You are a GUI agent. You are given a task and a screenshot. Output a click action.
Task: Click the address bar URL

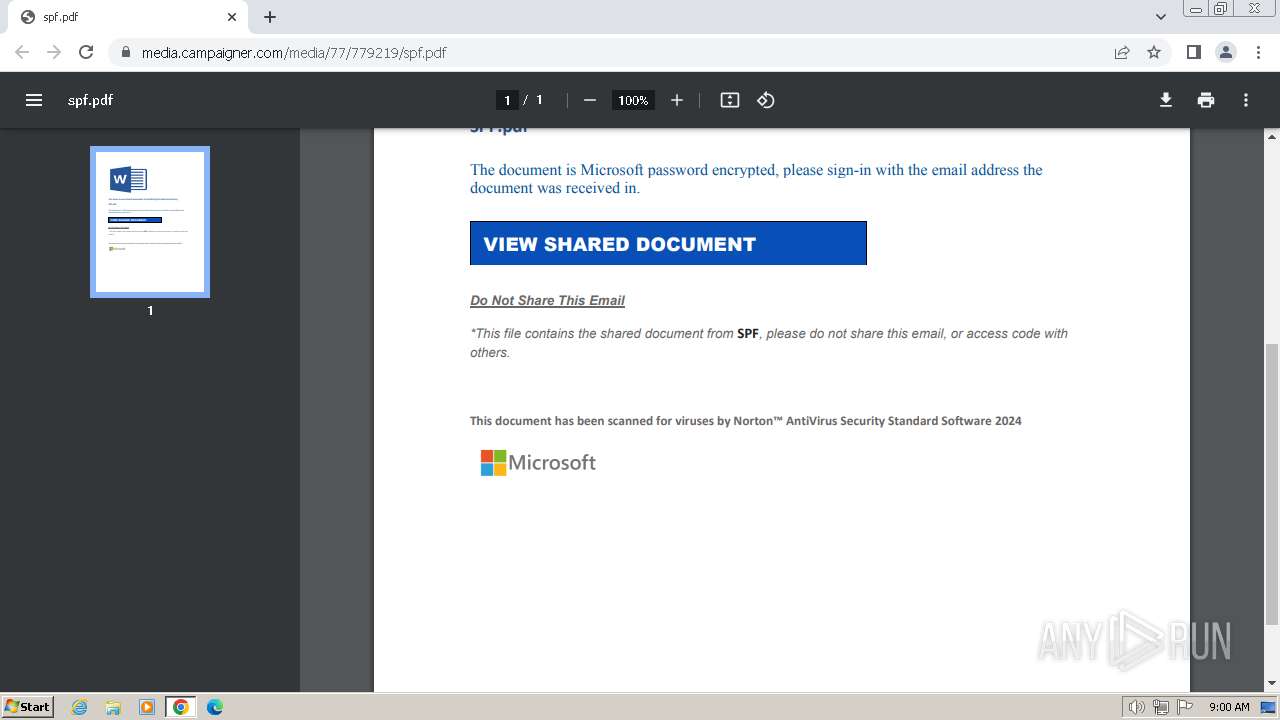[294, 53]
